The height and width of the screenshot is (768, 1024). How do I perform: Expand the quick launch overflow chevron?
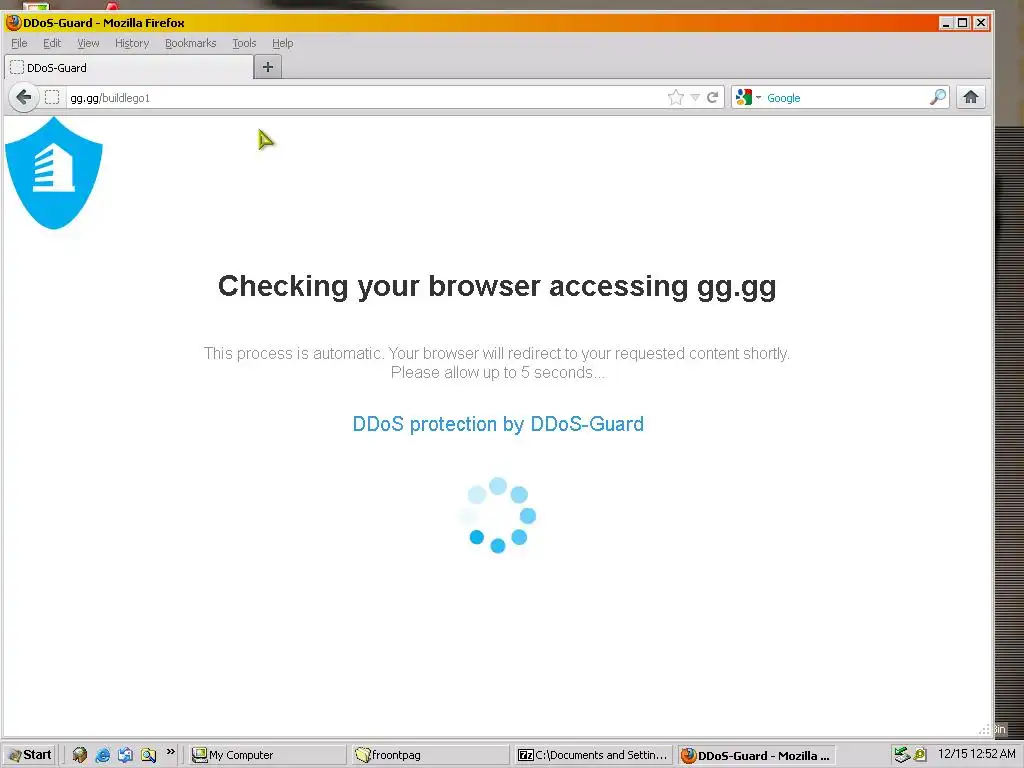(x=171, y=752)
